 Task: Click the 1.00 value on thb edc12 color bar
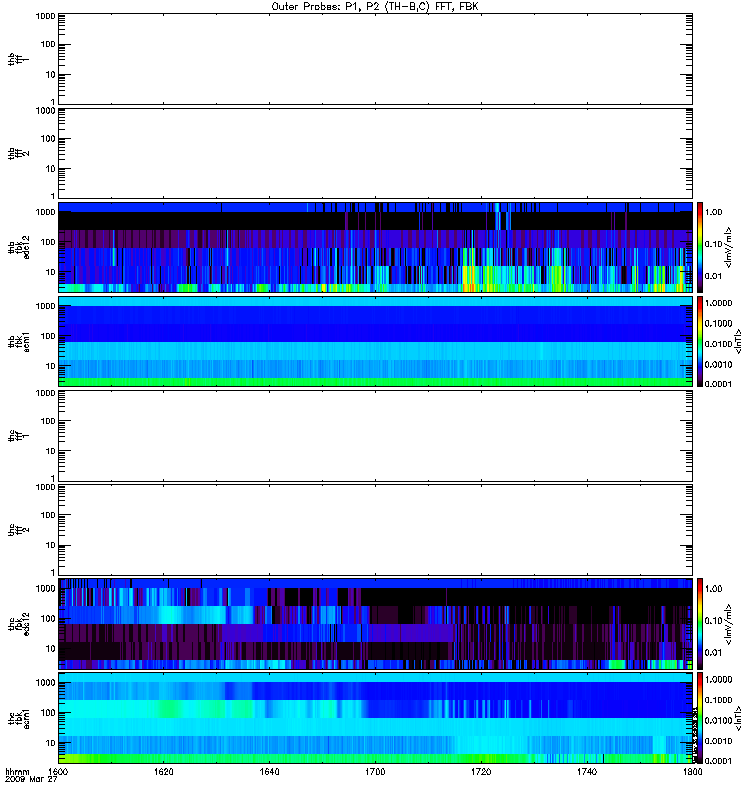pyautogui.click(x=713, y=212)
